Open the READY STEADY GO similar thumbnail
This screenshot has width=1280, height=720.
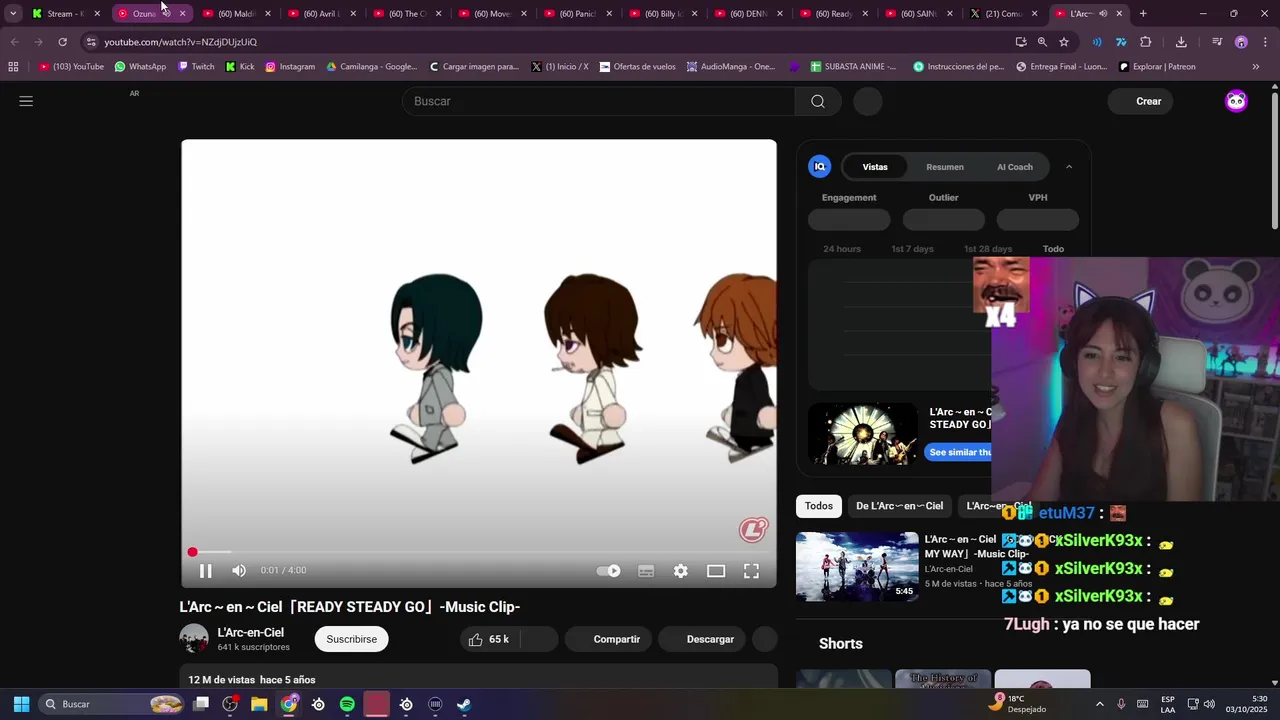(862, 433)
